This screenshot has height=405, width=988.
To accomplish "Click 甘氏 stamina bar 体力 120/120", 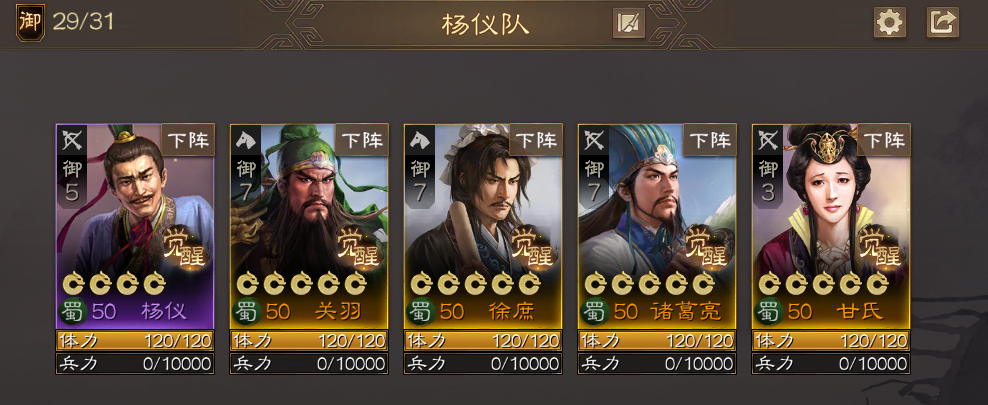I will [830, 341].
